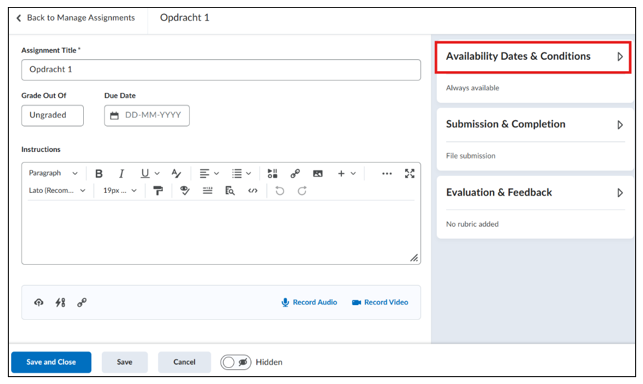
Task: Apply underline formatting
Action: pyautogui.click(x=145, y=174)
